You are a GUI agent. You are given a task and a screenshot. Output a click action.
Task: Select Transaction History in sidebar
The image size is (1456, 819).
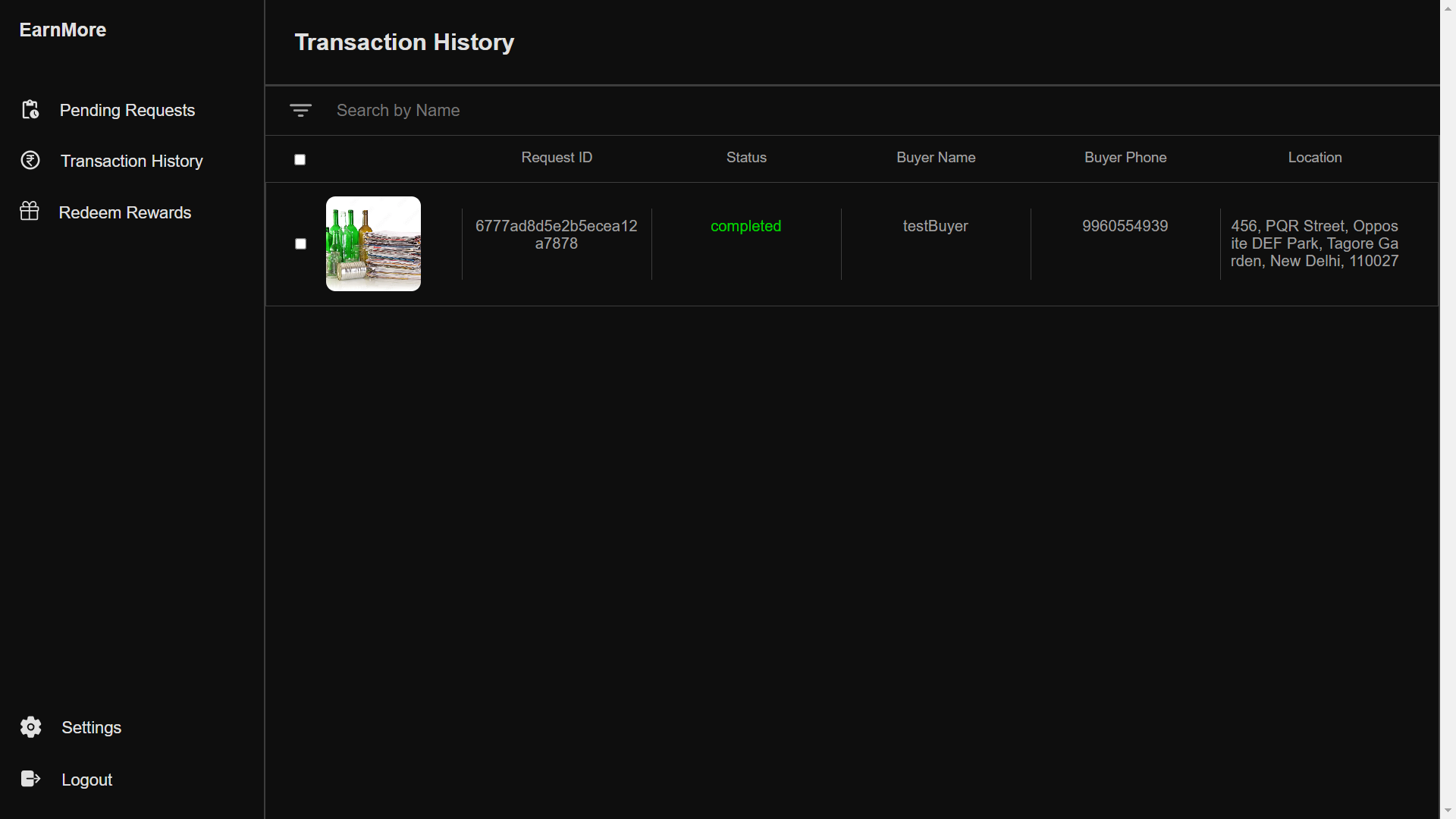click(132, 162)
